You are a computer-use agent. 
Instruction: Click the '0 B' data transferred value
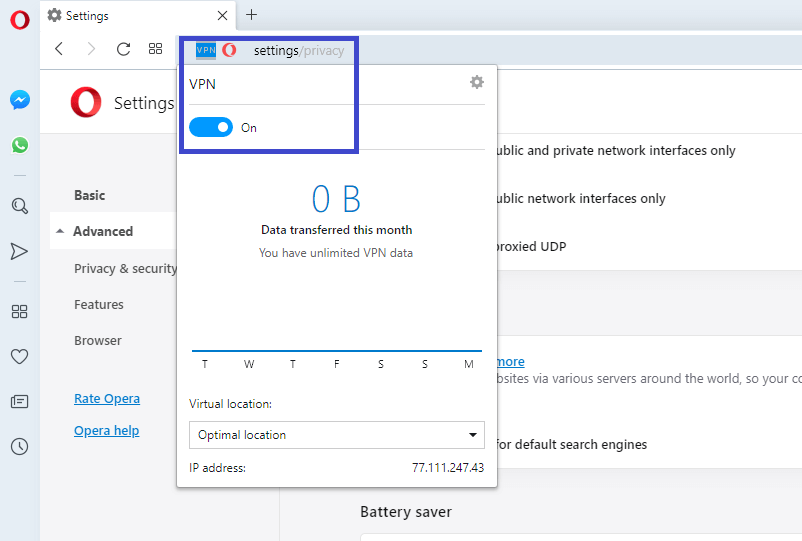(x=336, y=199)
